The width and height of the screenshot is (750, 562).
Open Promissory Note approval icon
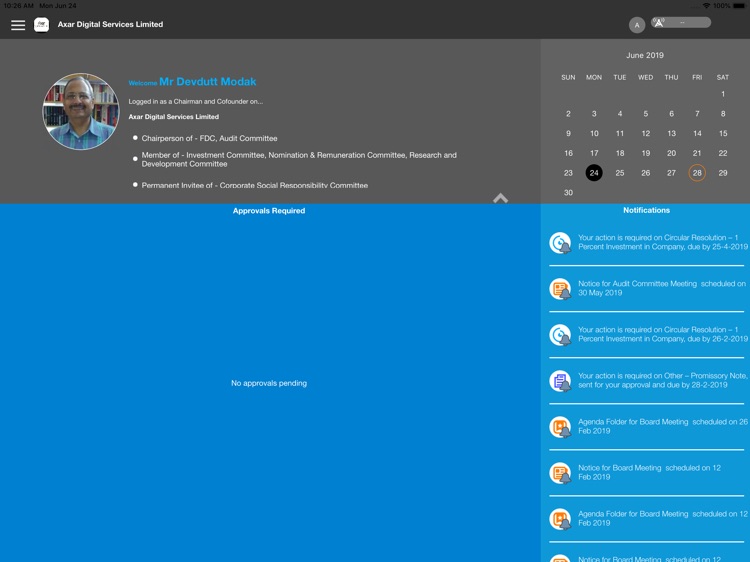560,381
